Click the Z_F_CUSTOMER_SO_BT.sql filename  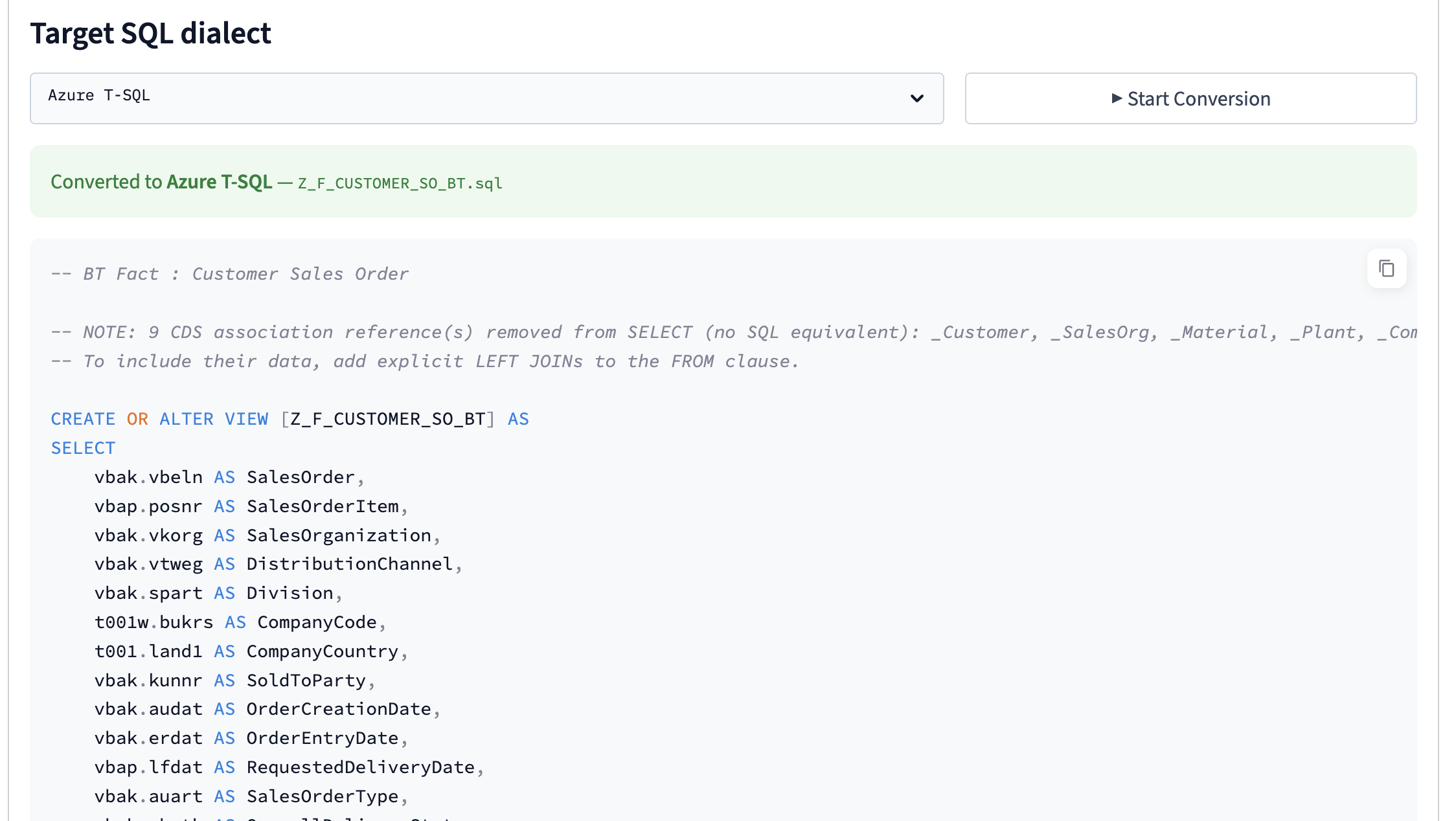pos(399,183)
